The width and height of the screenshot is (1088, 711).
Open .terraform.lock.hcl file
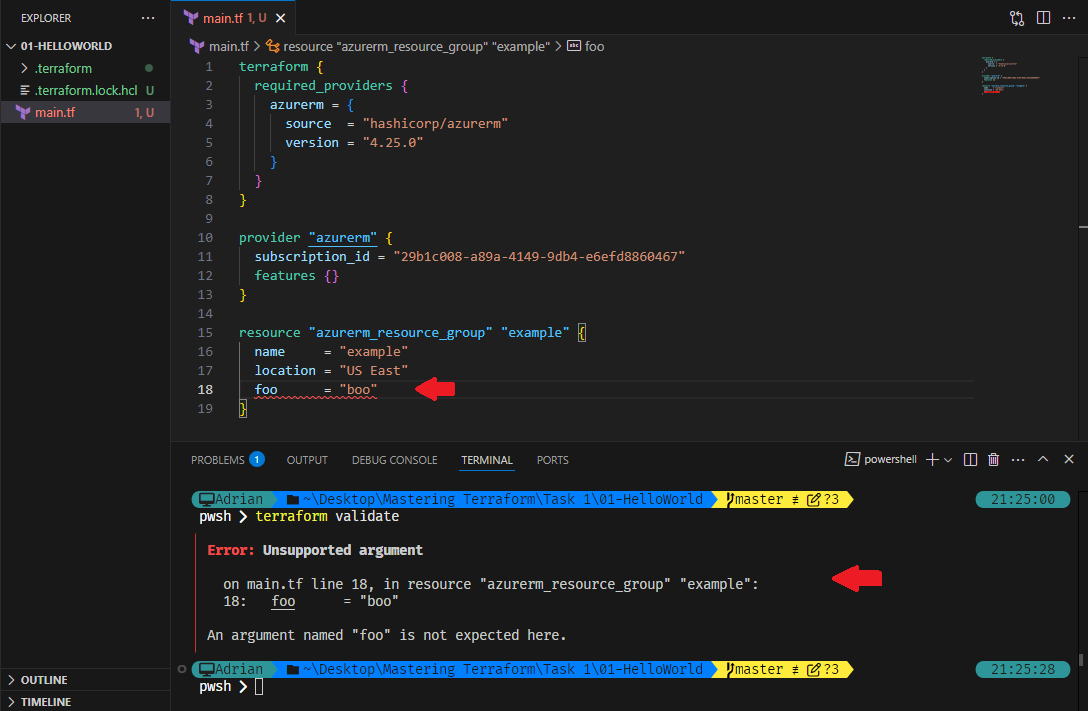click(x=85, y=90)
